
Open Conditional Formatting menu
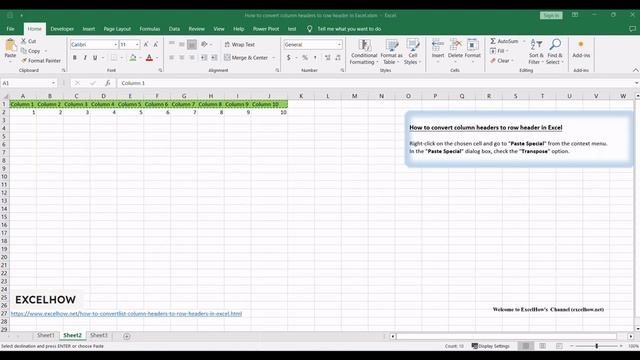[x=364, y=52]
